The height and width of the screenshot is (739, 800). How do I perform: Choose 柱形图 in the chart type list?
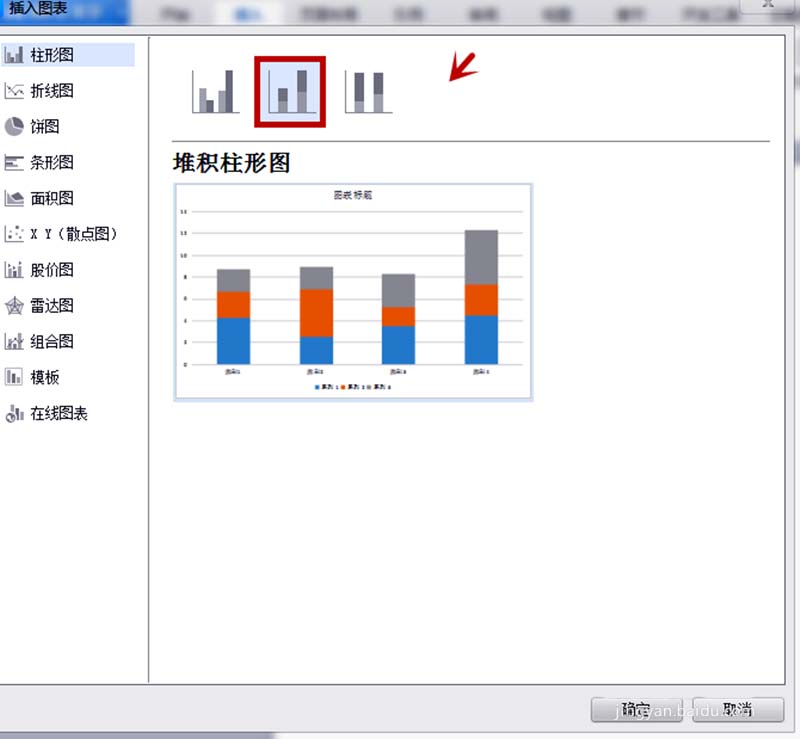tap(68, 55)
